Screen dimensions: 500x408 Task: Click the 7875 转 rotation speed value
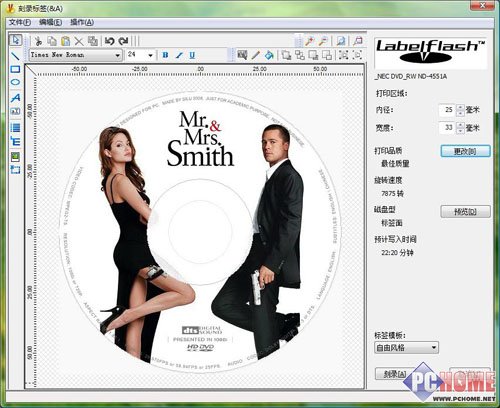(392, 193)
